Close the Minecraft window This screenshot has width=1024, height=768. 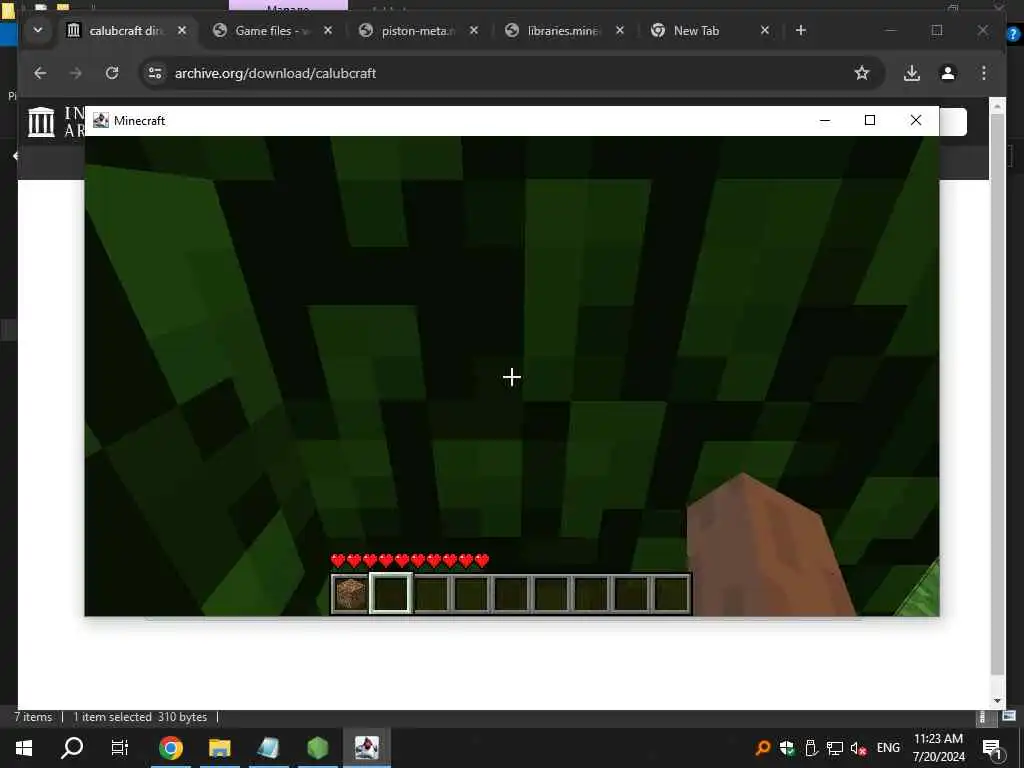[916, 120]
